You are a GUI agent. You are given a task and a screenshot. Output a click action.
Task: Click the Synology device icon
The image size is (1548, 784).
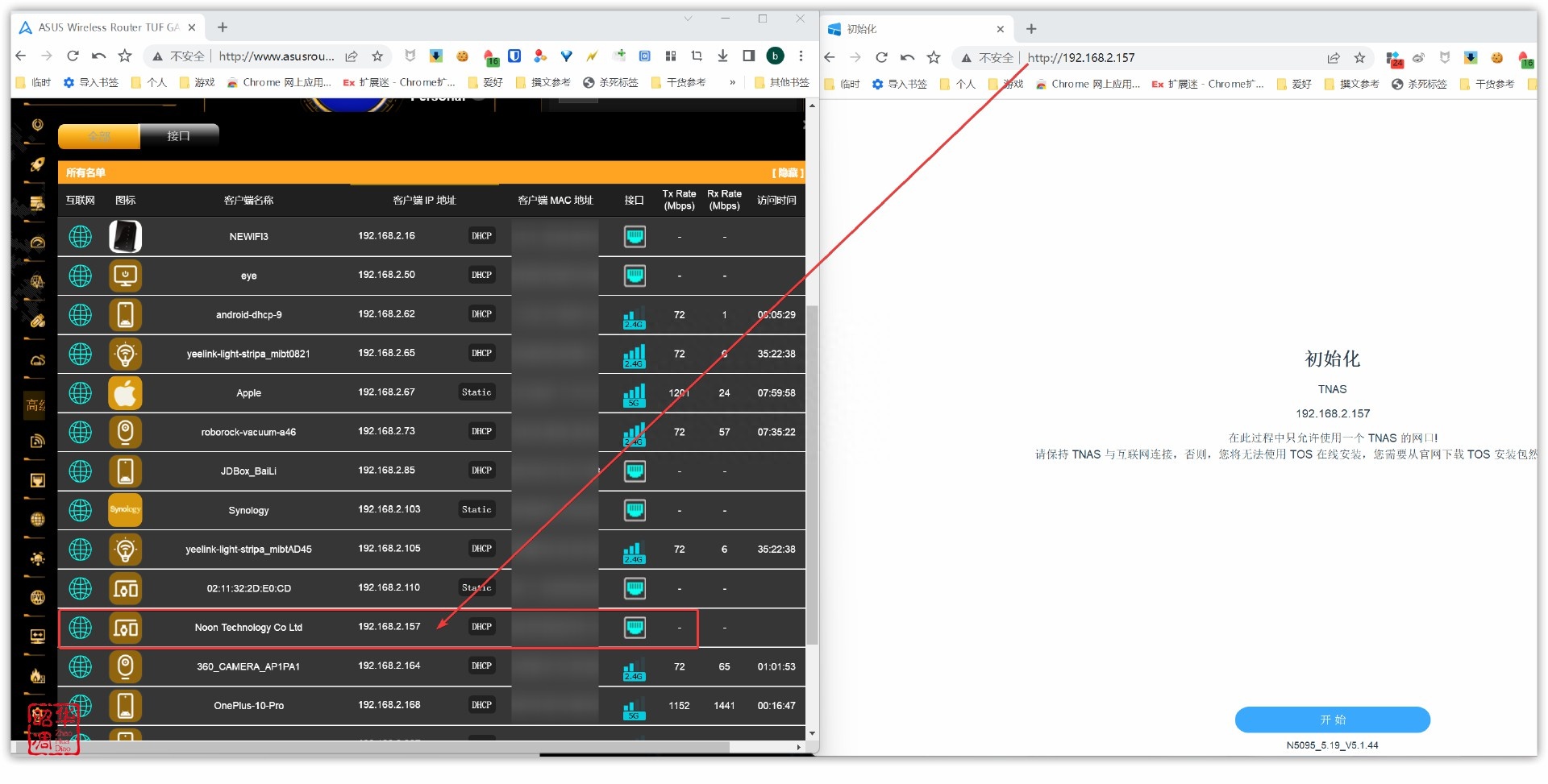click(x=125, y=510)
